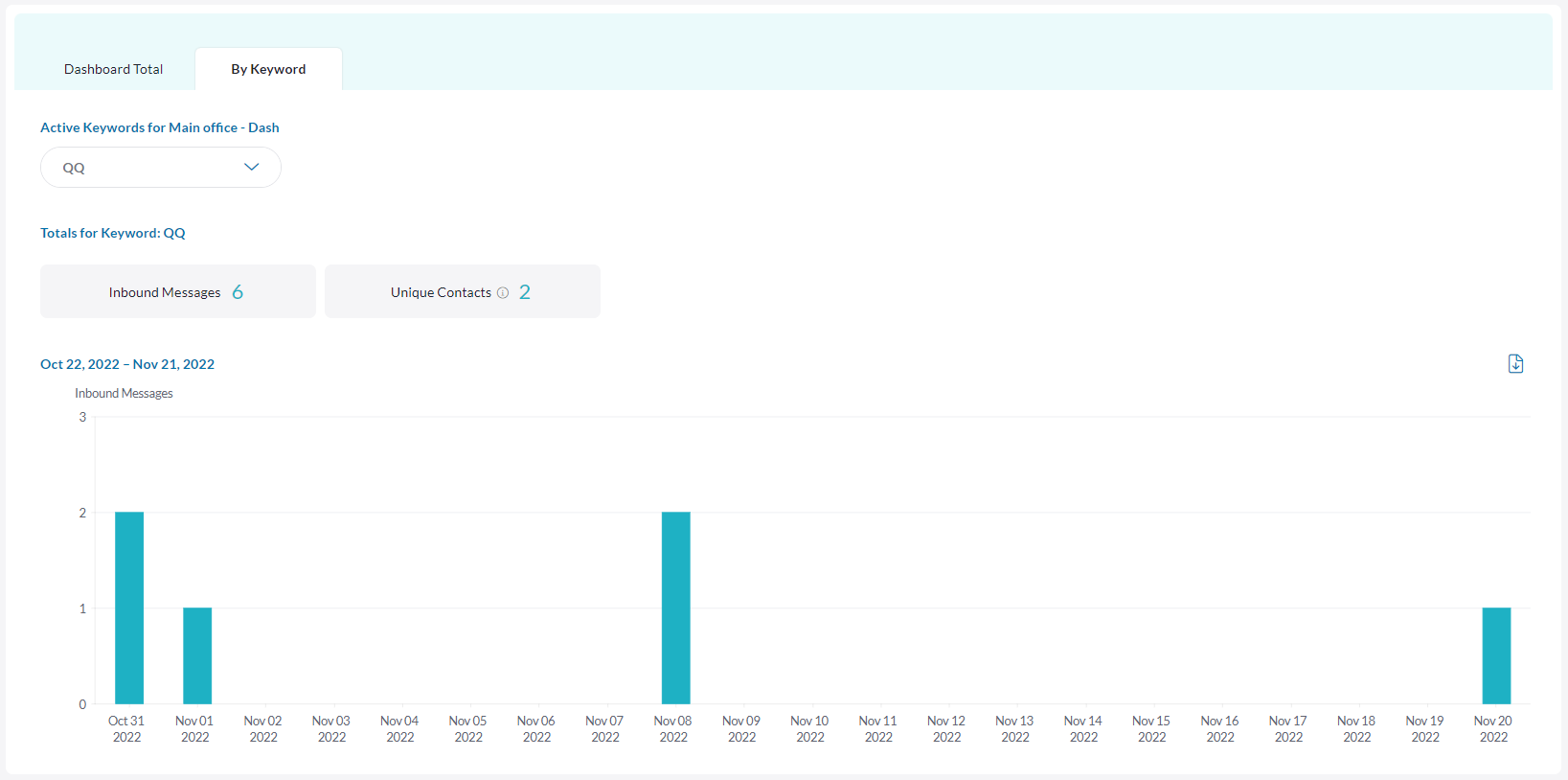1568x780 pixels.
Task: Click the Nov 05 2022 axis label
Action: (x=467, y=728)
